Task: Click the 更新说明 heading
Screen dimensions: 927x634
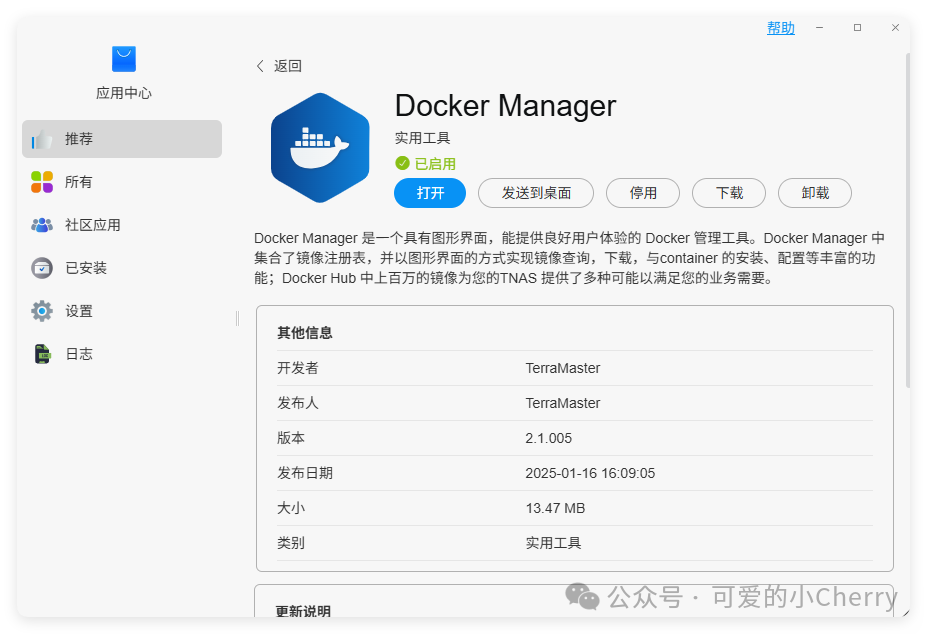Action: [303, 611]
